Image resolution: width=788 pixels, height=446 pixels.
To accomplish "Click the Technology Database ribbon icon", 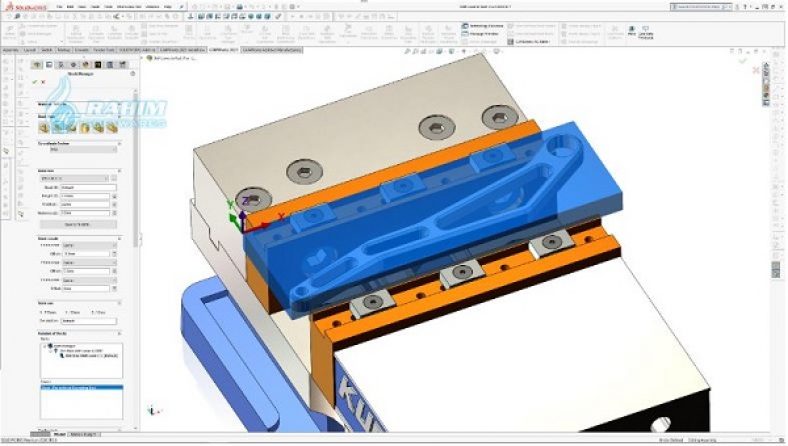I will click(465, 26).
